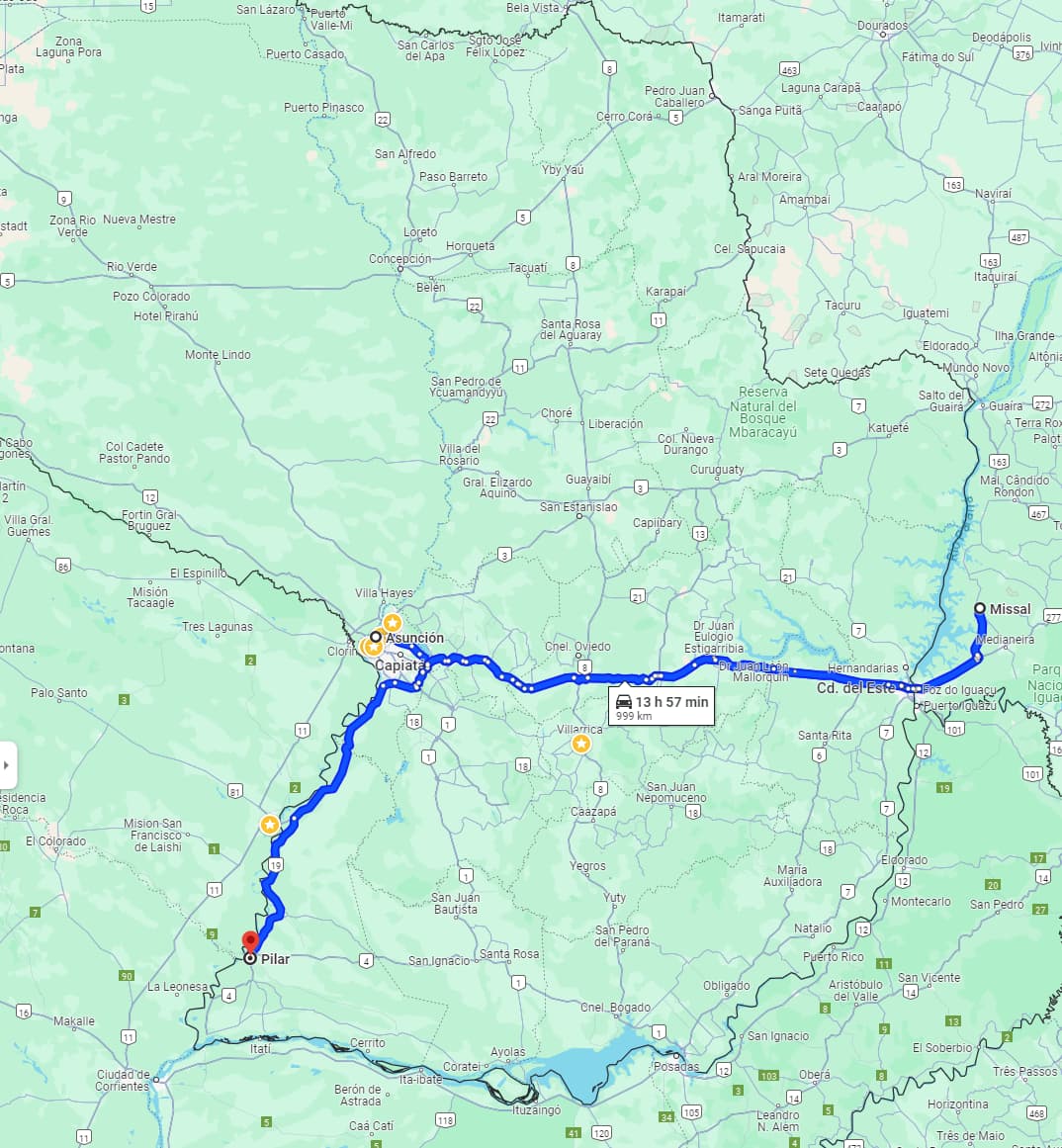
Task: Click the Pedro Juan Caballero label
Action: click(674, 97)
